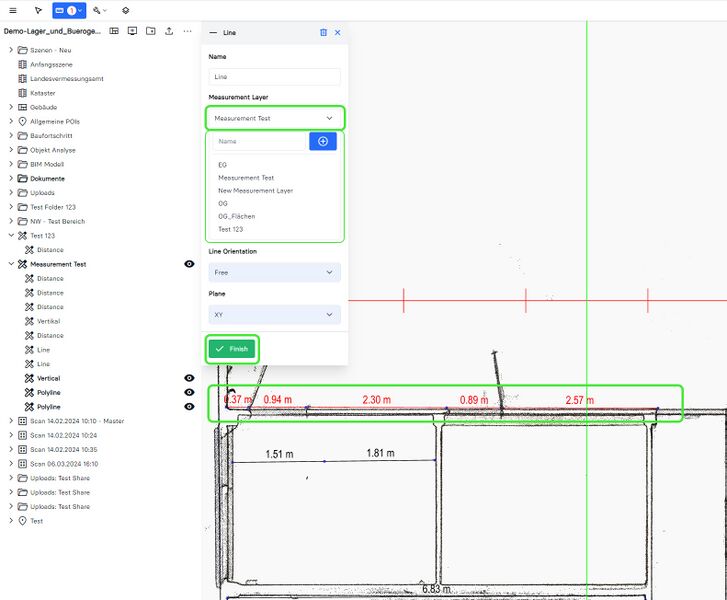This screenshot has height=600, width=727.
Task: Open the three-dot more options menu
Action: point(187,31)
